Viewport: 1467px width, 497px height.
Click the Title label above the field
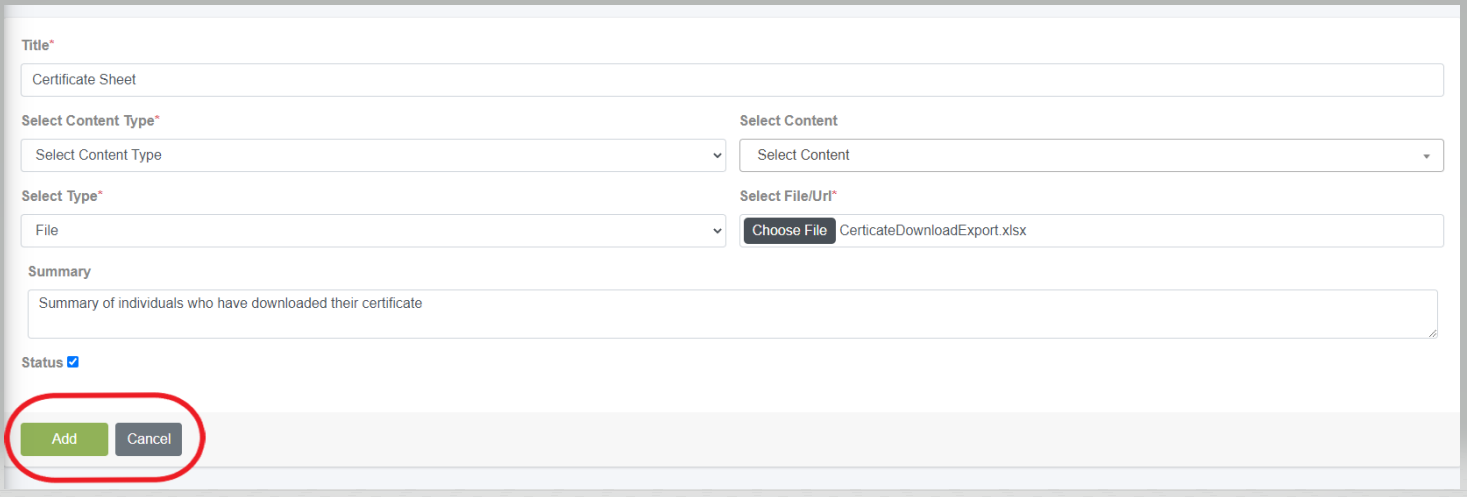35,45
